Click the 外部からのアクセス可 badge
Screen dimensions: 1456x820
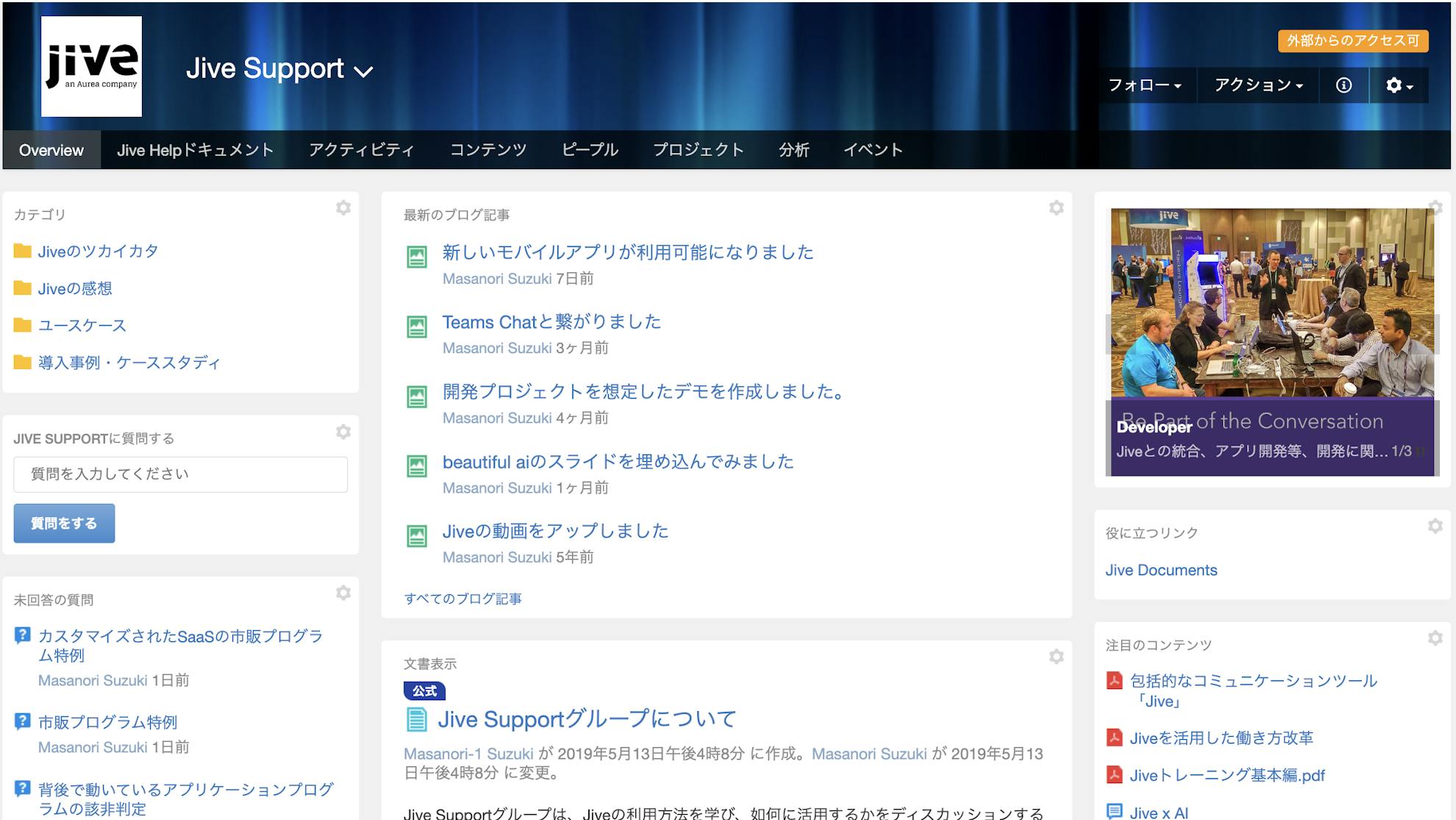click(1353, 40)
